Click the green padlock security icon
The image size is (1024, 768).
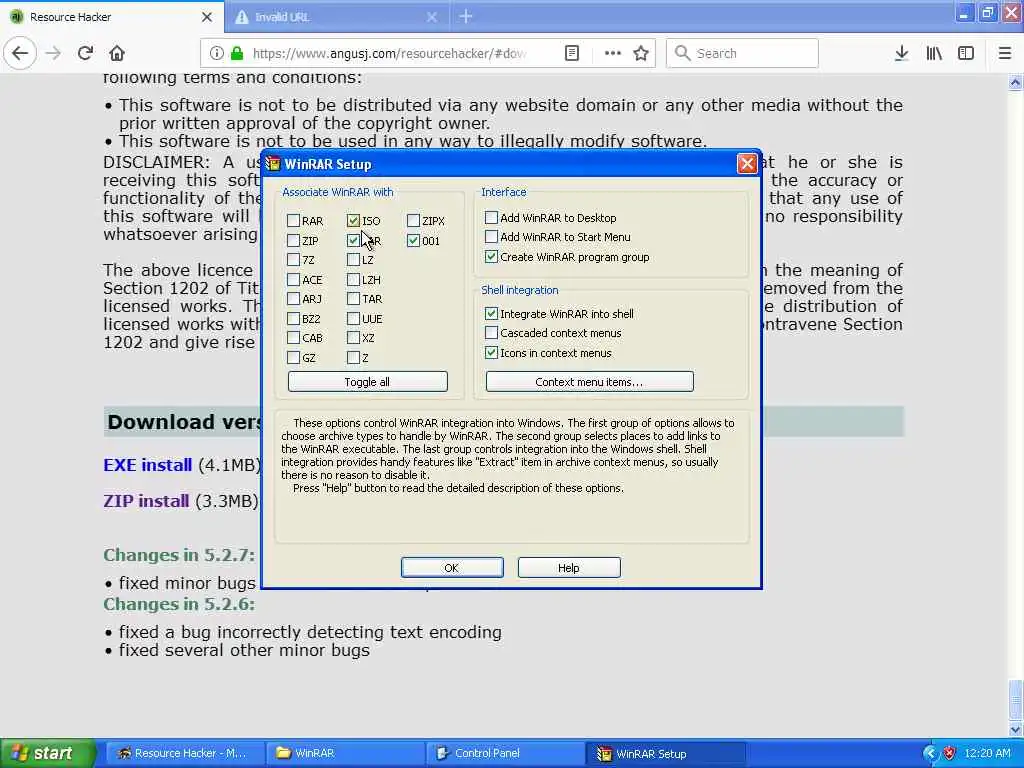click(237, 53)
